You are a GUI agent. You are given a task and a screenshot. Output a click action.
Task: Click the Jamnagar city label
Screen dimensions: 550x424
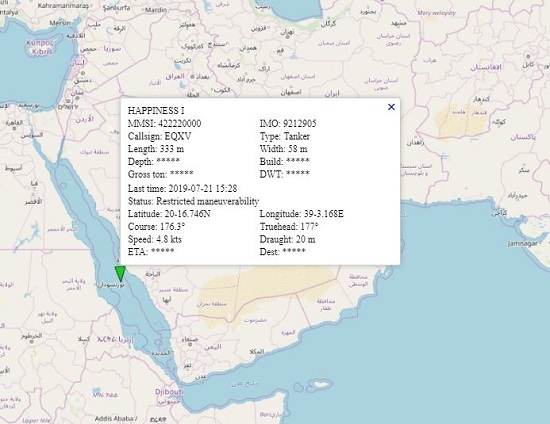(523, 243)
